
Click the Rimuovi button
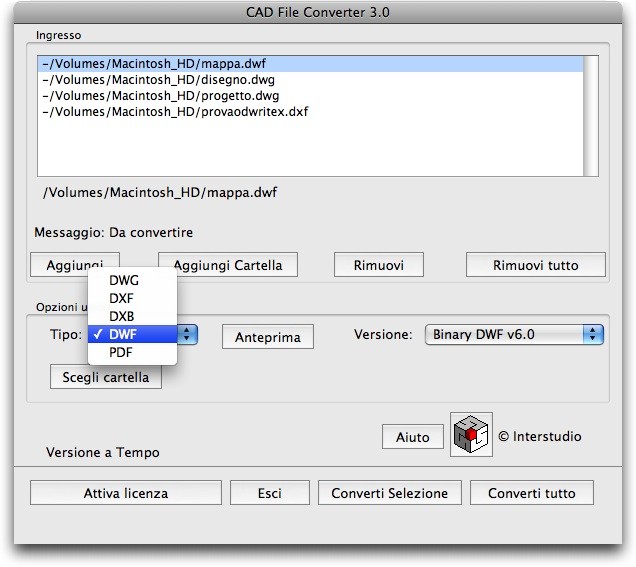coord(378,265)
